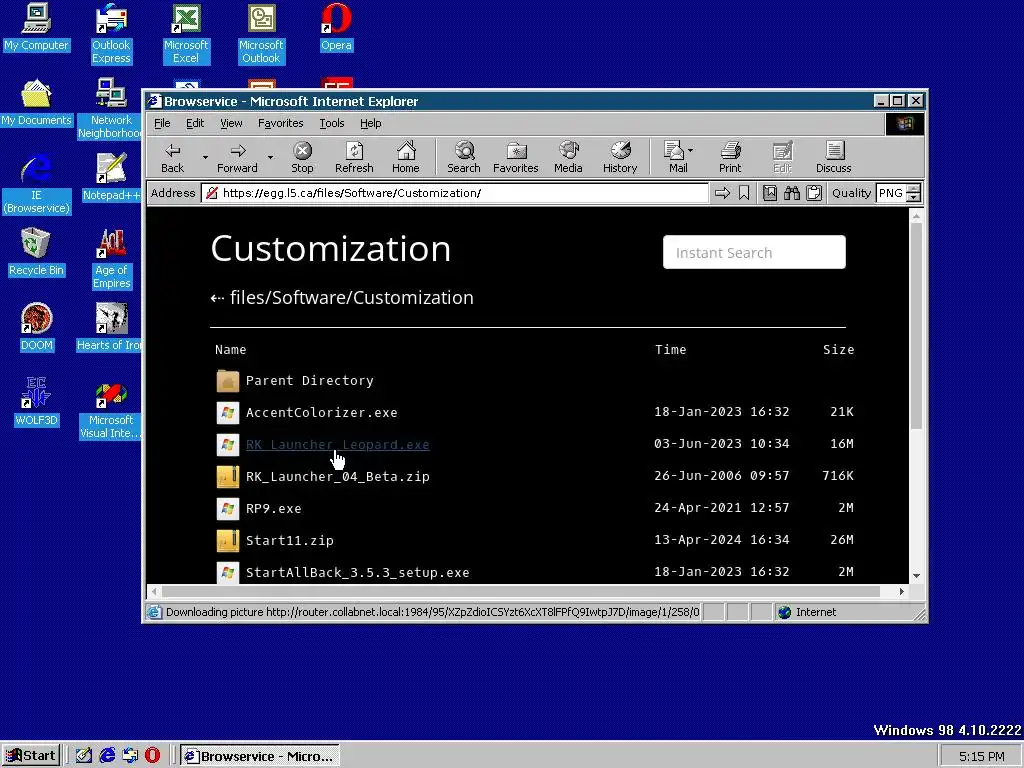Open the Back button history dropdown arrow
Image resolution: width=1024 pixels, height=768 pixels.
click(205, 157)
